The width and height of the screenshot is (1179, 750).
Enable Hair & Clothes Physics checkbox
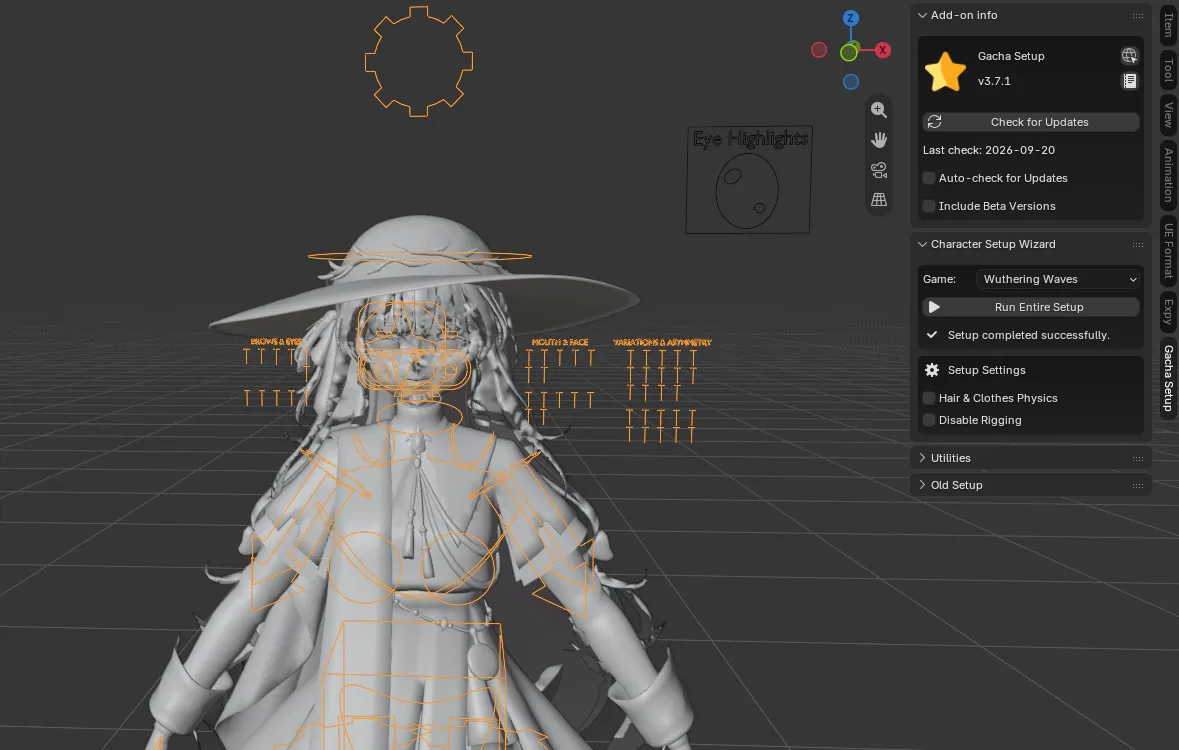click(x=929, y=398)
